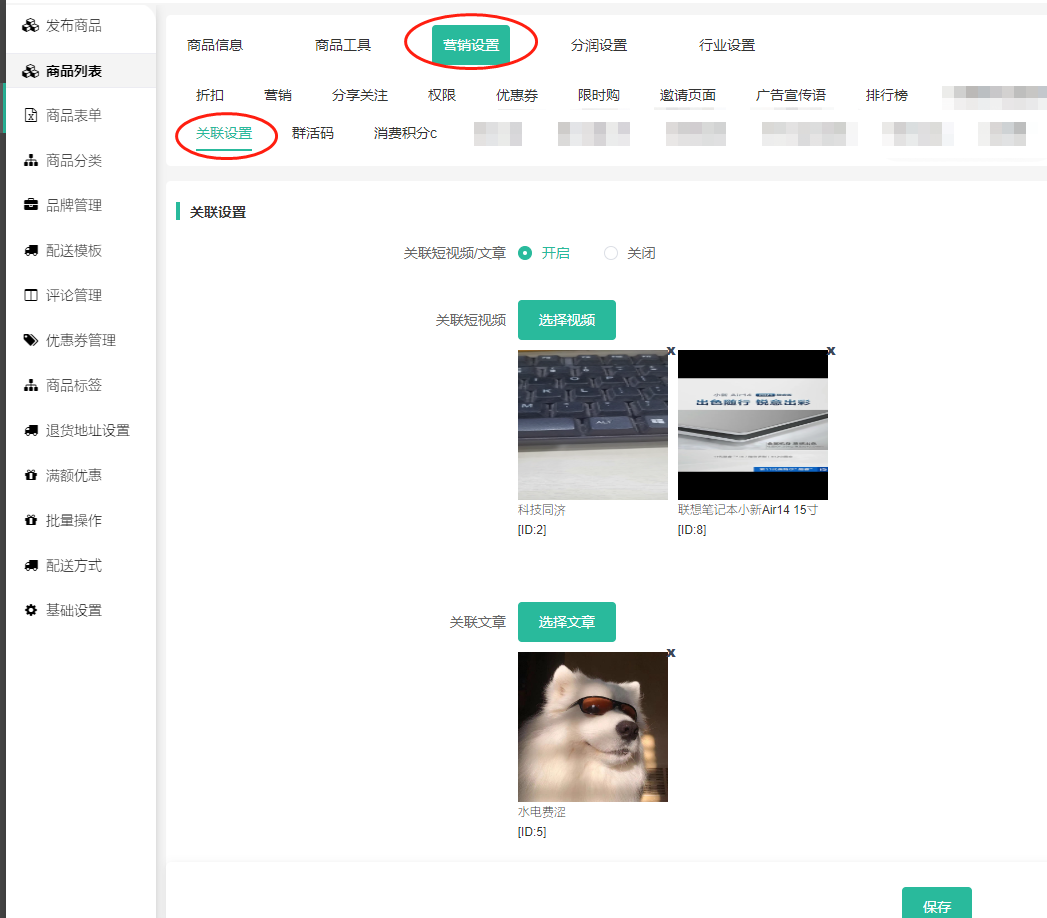Click the 选择文章 button
The width and height of the screenshot is (1047, 918).
[x=567, y=622]
